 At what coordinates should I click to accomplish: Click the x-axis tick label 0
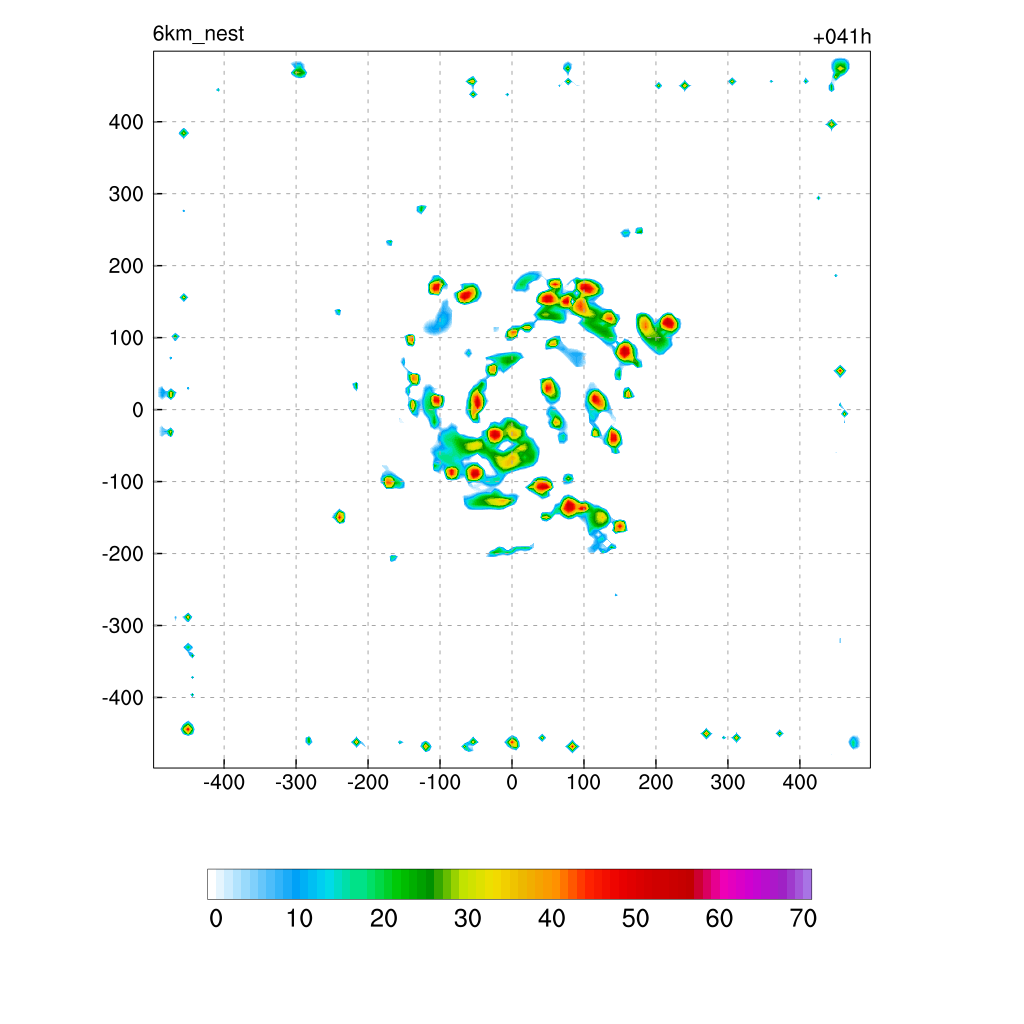[x=512, y=782]
